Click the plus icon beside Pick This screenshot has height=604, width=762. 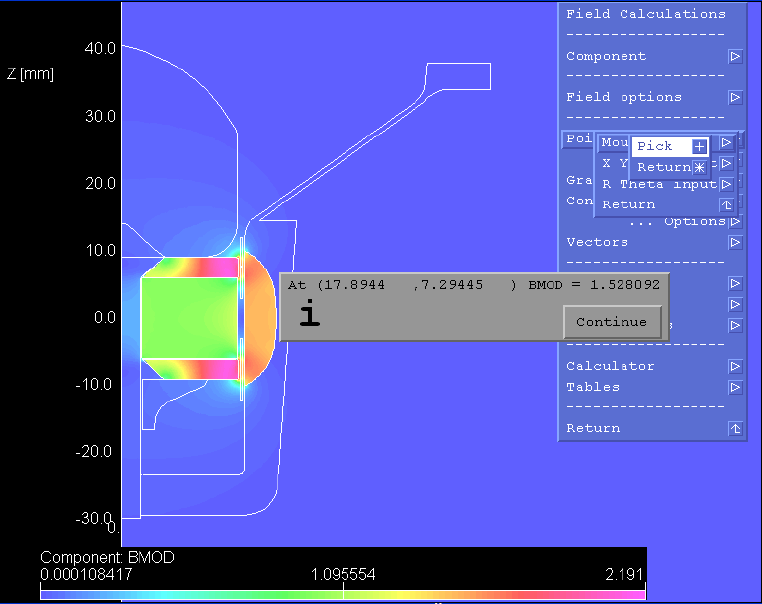click(x=699, y=146)
